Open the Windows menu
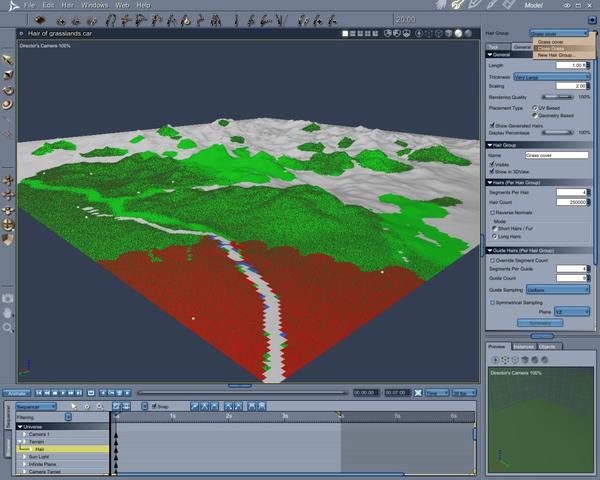The width and height of the screenshot is (600, 480). pyautogui.click(x=95, y=5)
